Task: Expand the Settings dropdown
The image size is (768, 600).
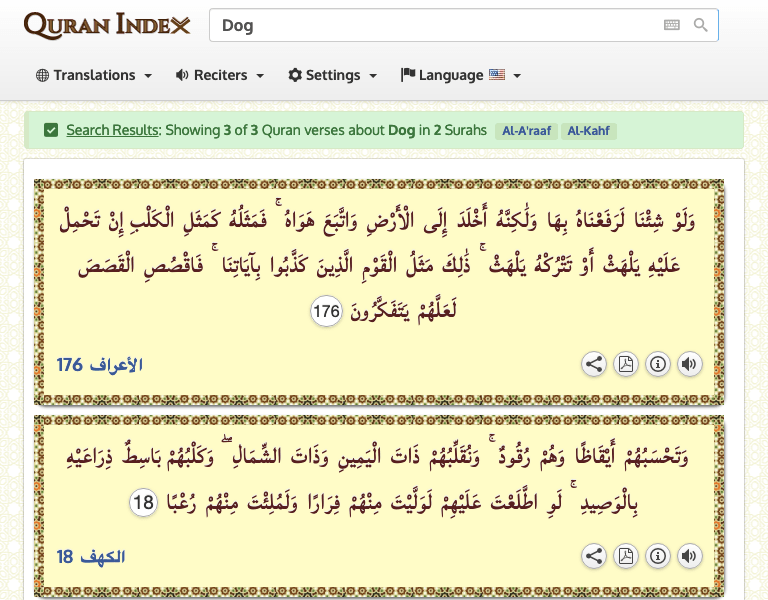Action: click(x=333, y=75)
